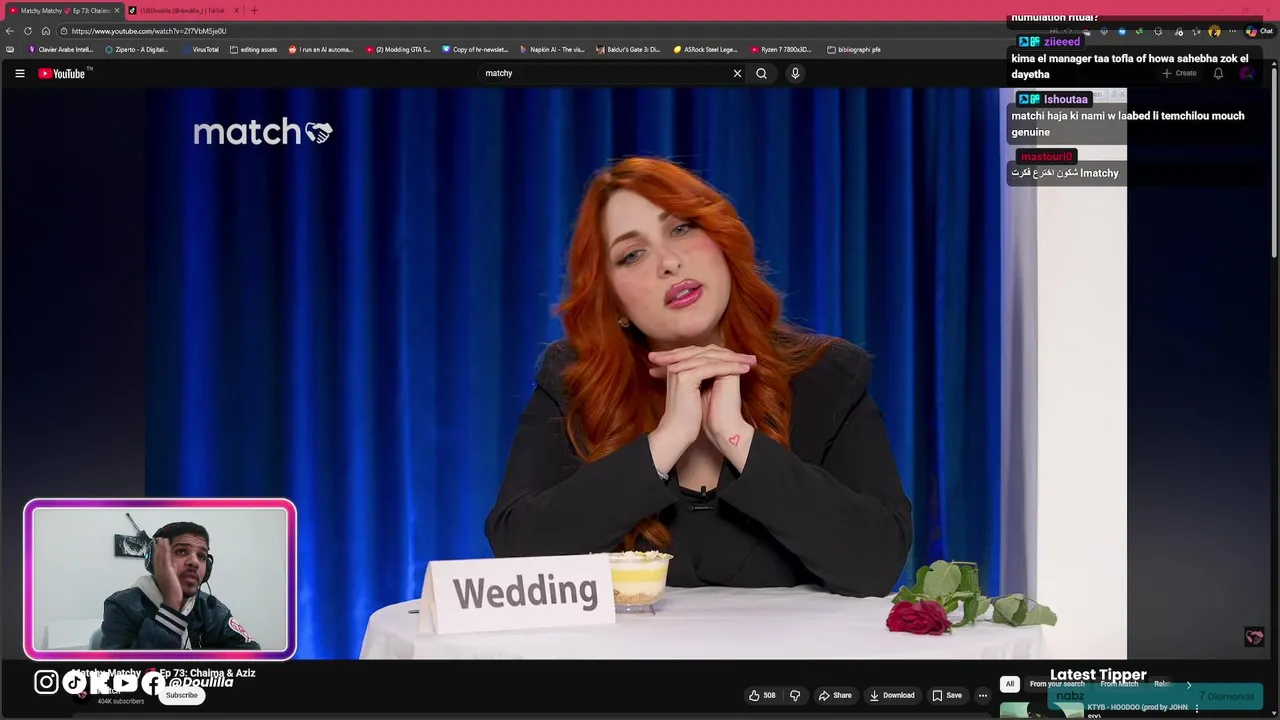Open the VirusTotal bookmark
The image size is (1280, 720).
point(200,49)
